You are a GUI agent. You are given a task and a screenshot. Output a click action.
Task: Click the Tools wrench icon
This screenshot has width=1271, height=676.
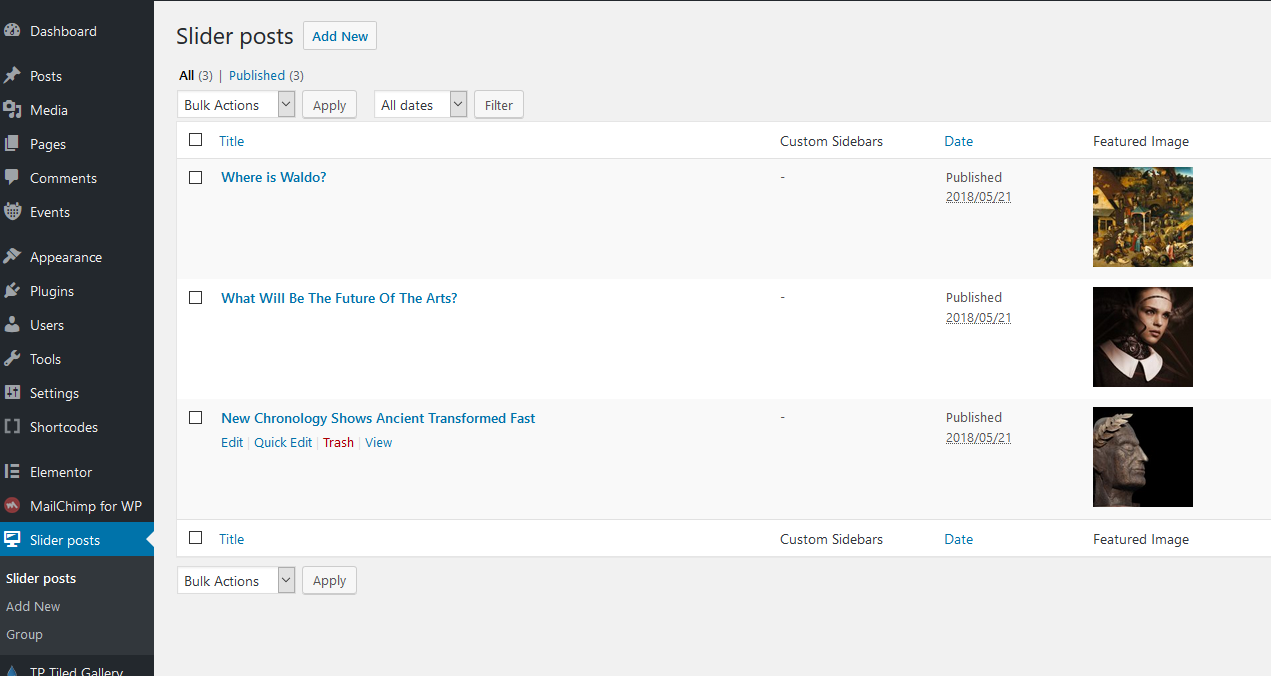point(12,359)
